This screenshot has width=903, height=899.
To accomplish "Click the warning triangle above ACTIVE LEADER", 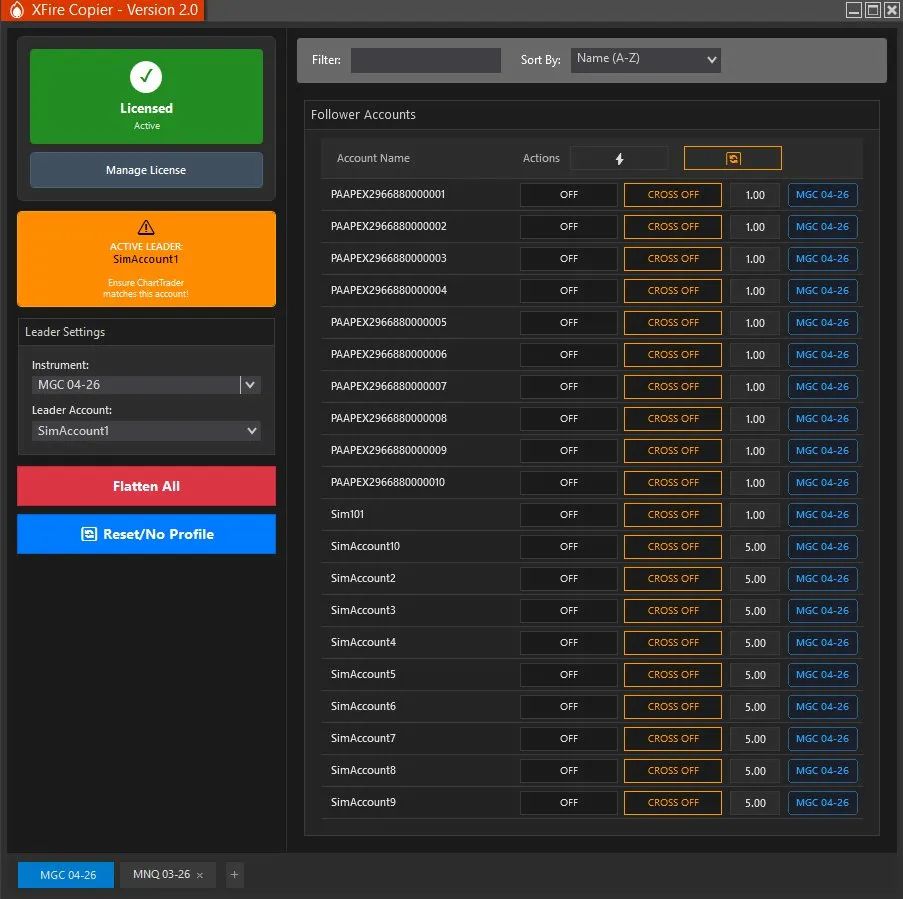I will click(x=146, y=230).
